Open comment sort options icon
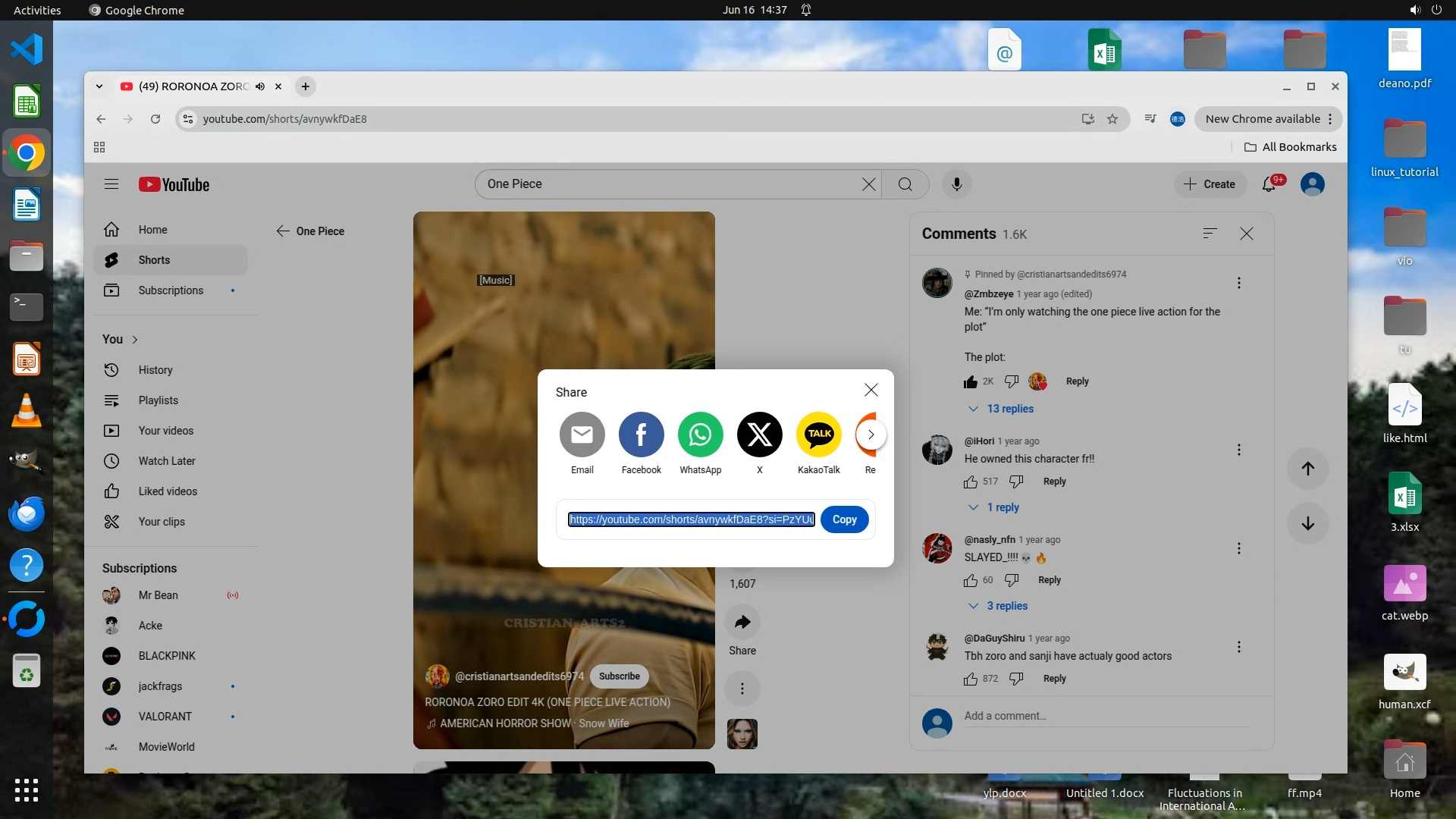1456x819 pixels. [1210, 234]
